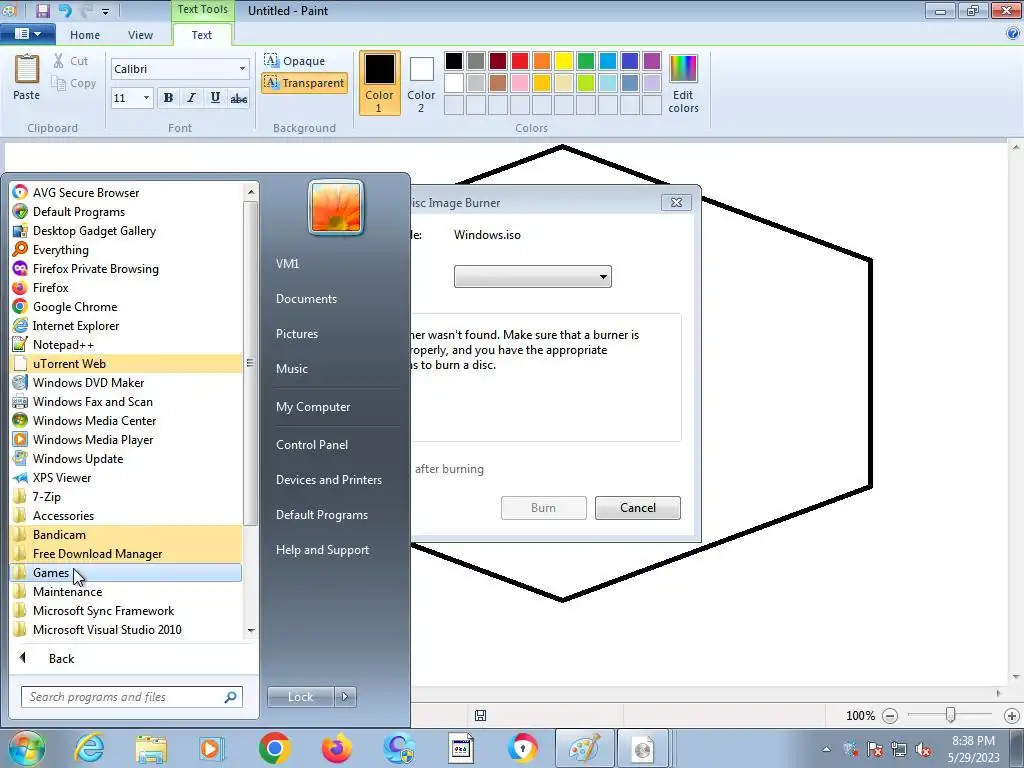Click the Copy icon in Clipboard group
1024x768 pixels.
coord(59,83)
